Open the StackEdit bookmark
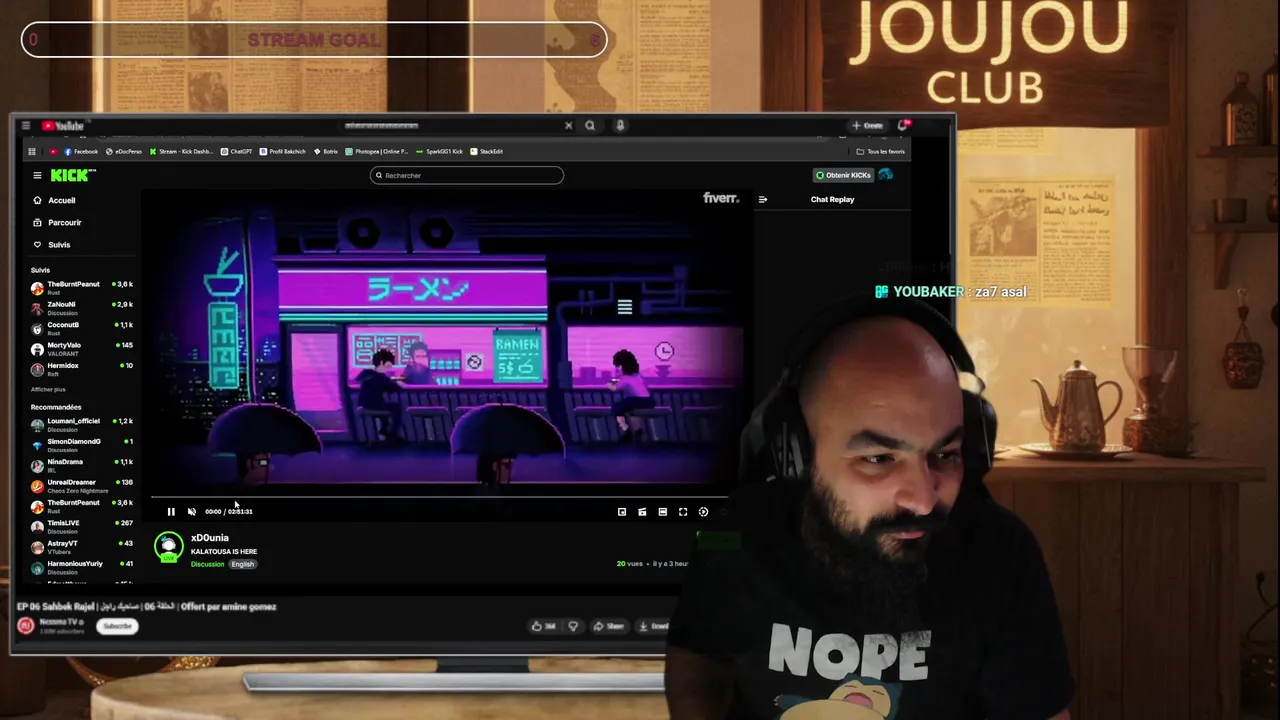 (x=487, y=152)
